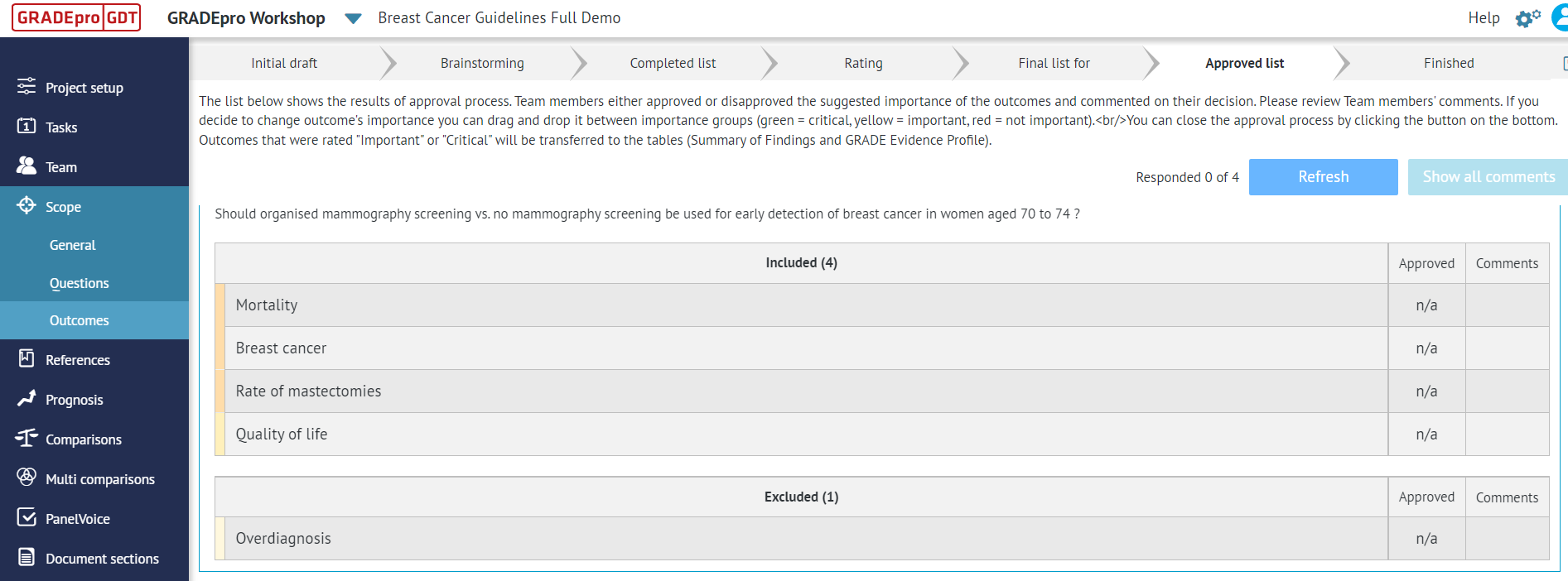The height and width of the screenshot is (581, 1568).
Task: Open Multi comparisons
Action: point(100,478)
